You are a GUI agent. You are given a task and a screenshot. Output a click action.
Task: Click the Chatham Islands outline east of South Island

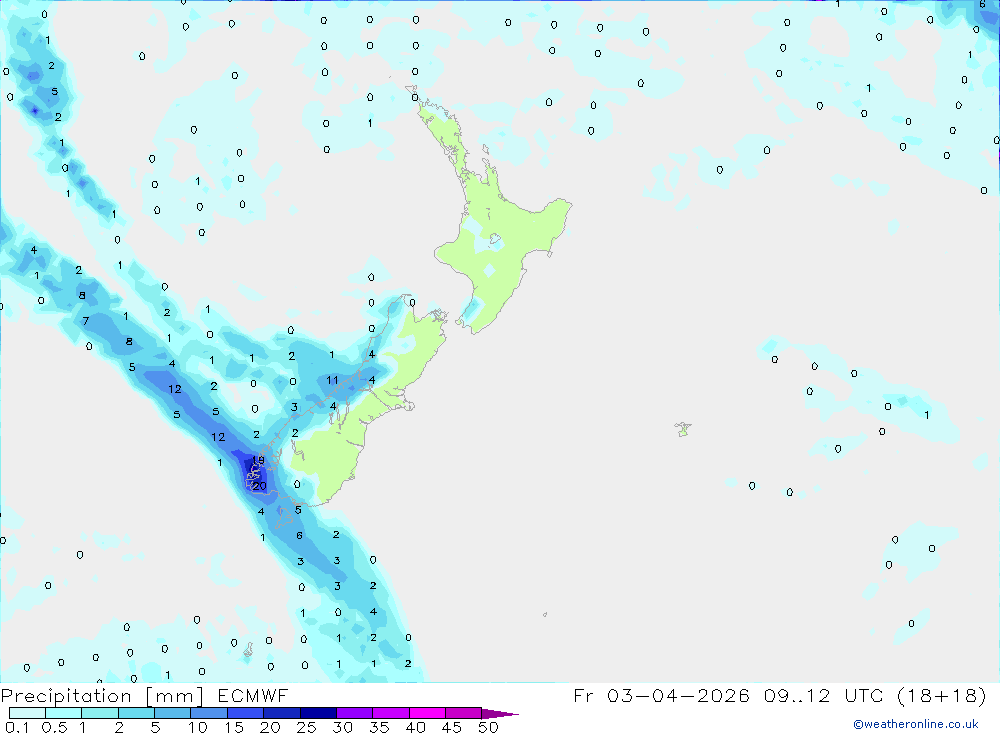[683, 429]
